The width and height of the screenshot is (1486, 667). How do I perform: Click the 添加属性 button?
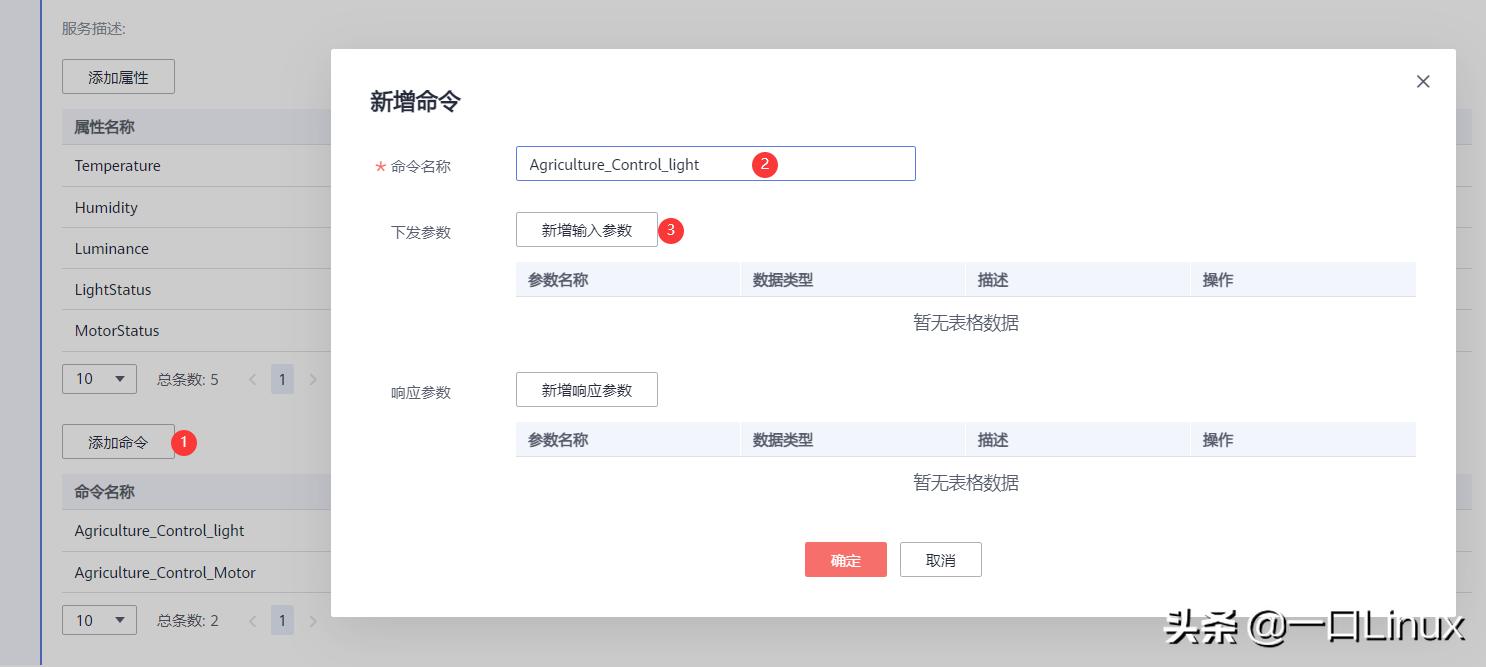click(x=118, y=76)
